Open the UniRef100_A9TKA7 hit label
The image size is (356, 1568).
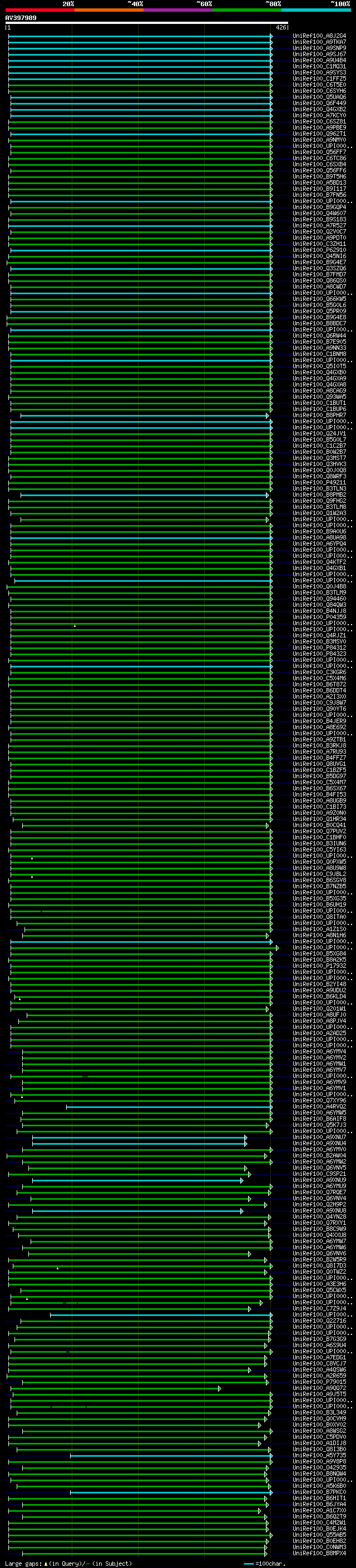(319, 42)
